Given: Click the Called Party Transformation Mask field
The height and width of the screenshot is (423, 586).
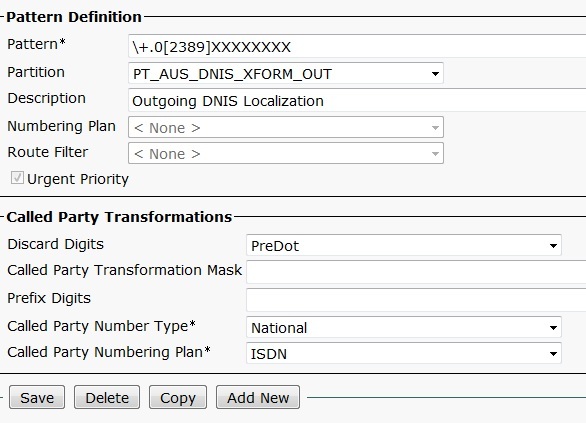Looking at the screenshot, I should click(416, 272).
